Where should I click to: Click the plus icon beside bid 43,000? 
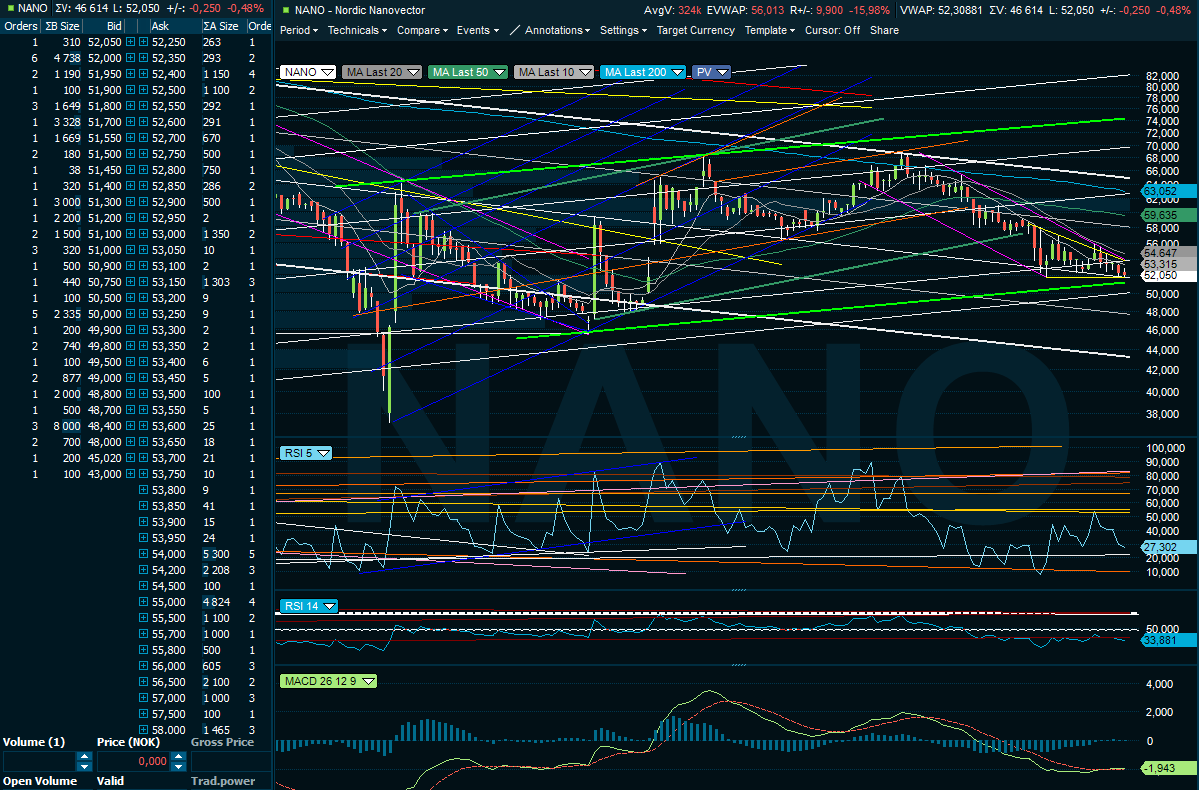click(x=131, y=474)
